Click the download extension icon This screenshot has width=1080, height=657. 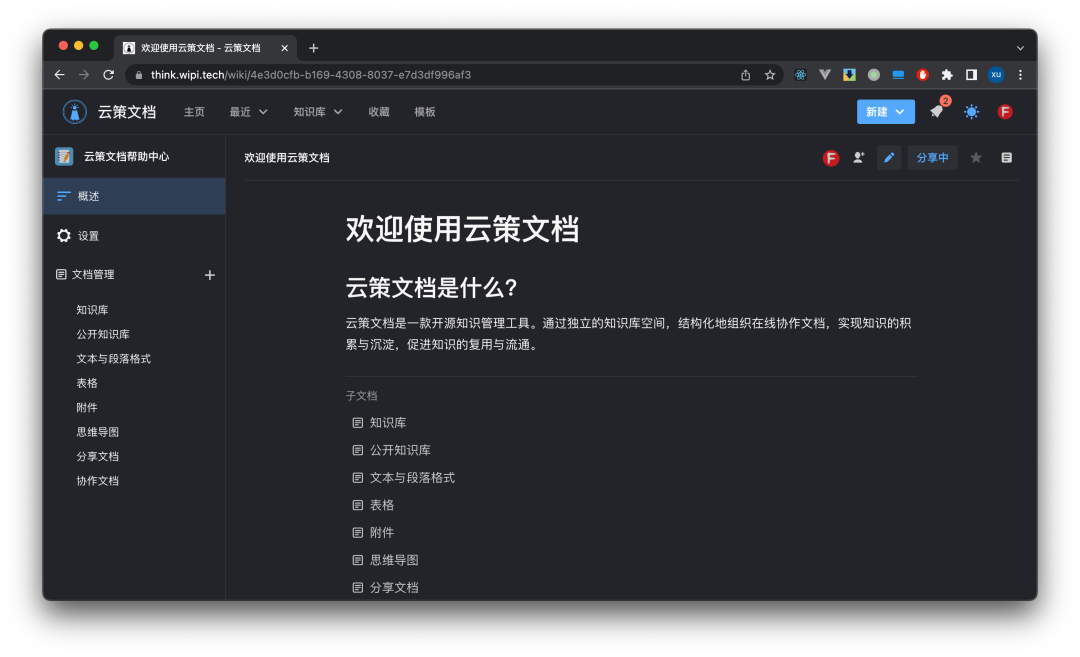click(849, 75)
